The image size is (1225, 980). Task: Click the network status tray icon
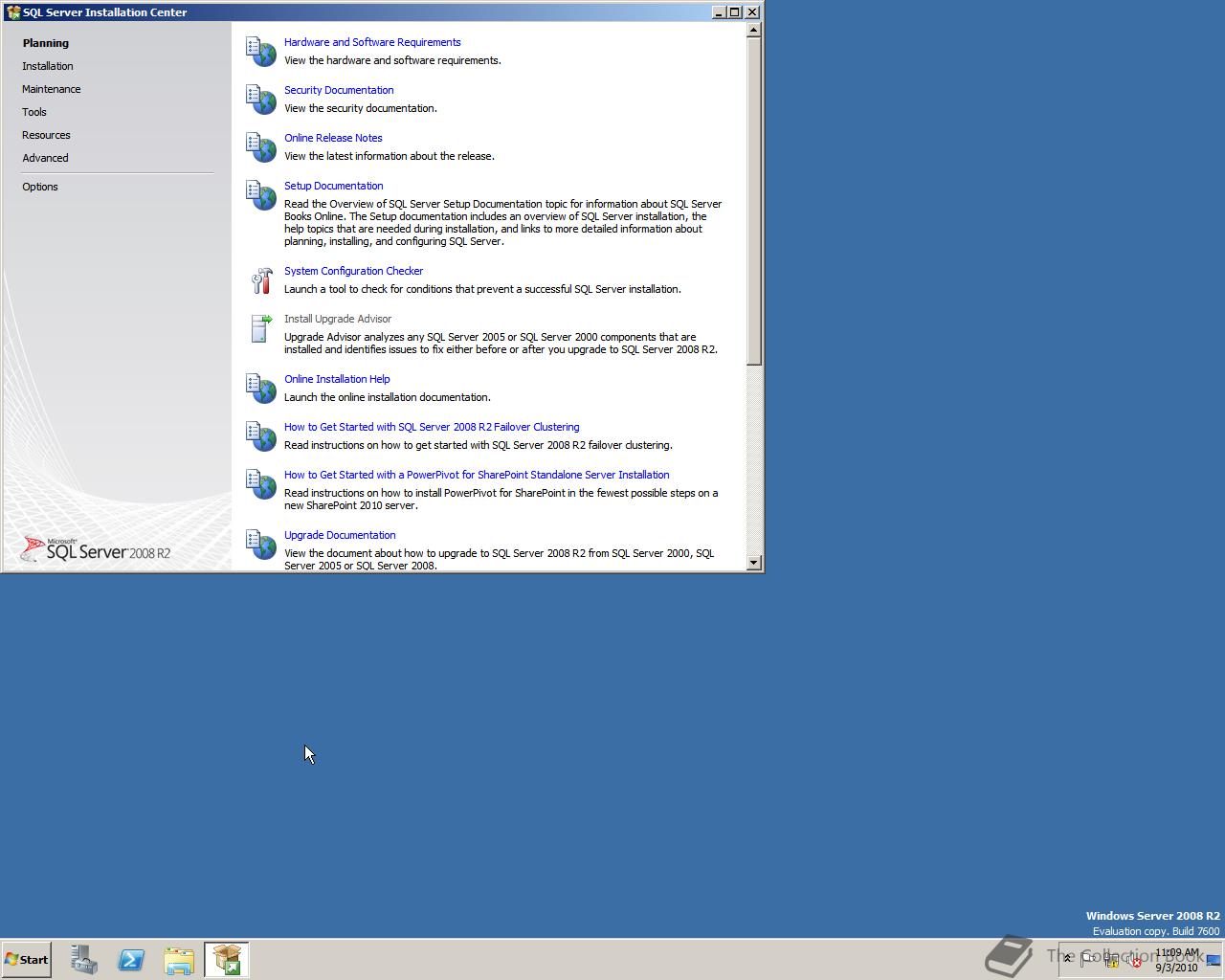tap(1111, 960)
